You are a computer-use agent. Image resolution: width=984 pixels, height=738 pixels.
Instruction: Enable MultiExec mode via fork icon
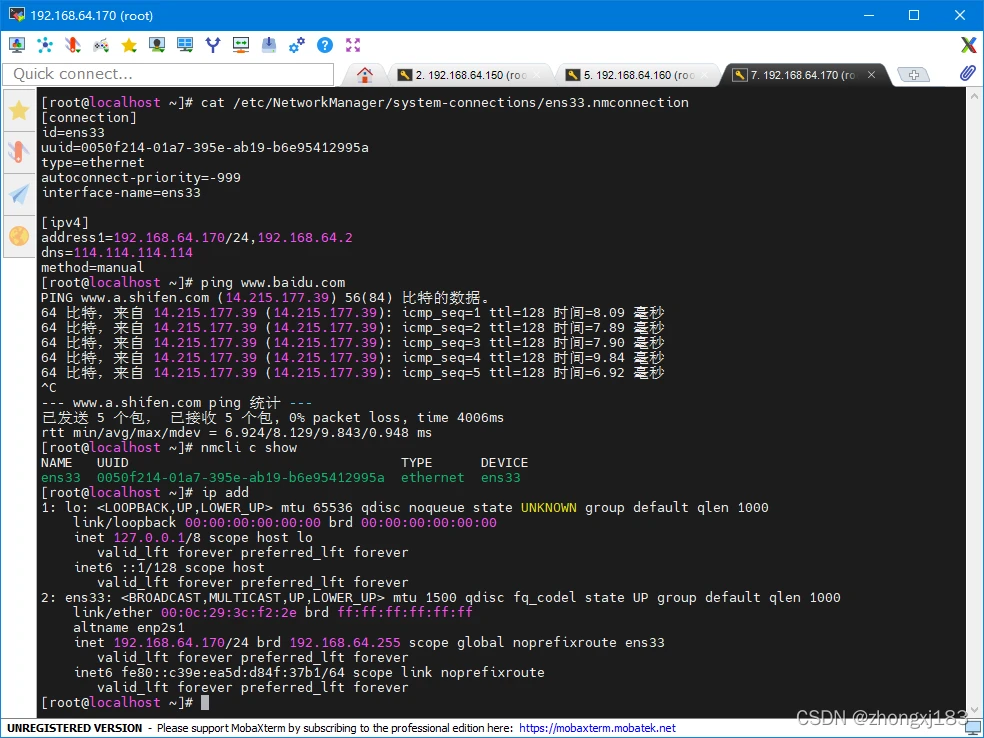point(213,45)
